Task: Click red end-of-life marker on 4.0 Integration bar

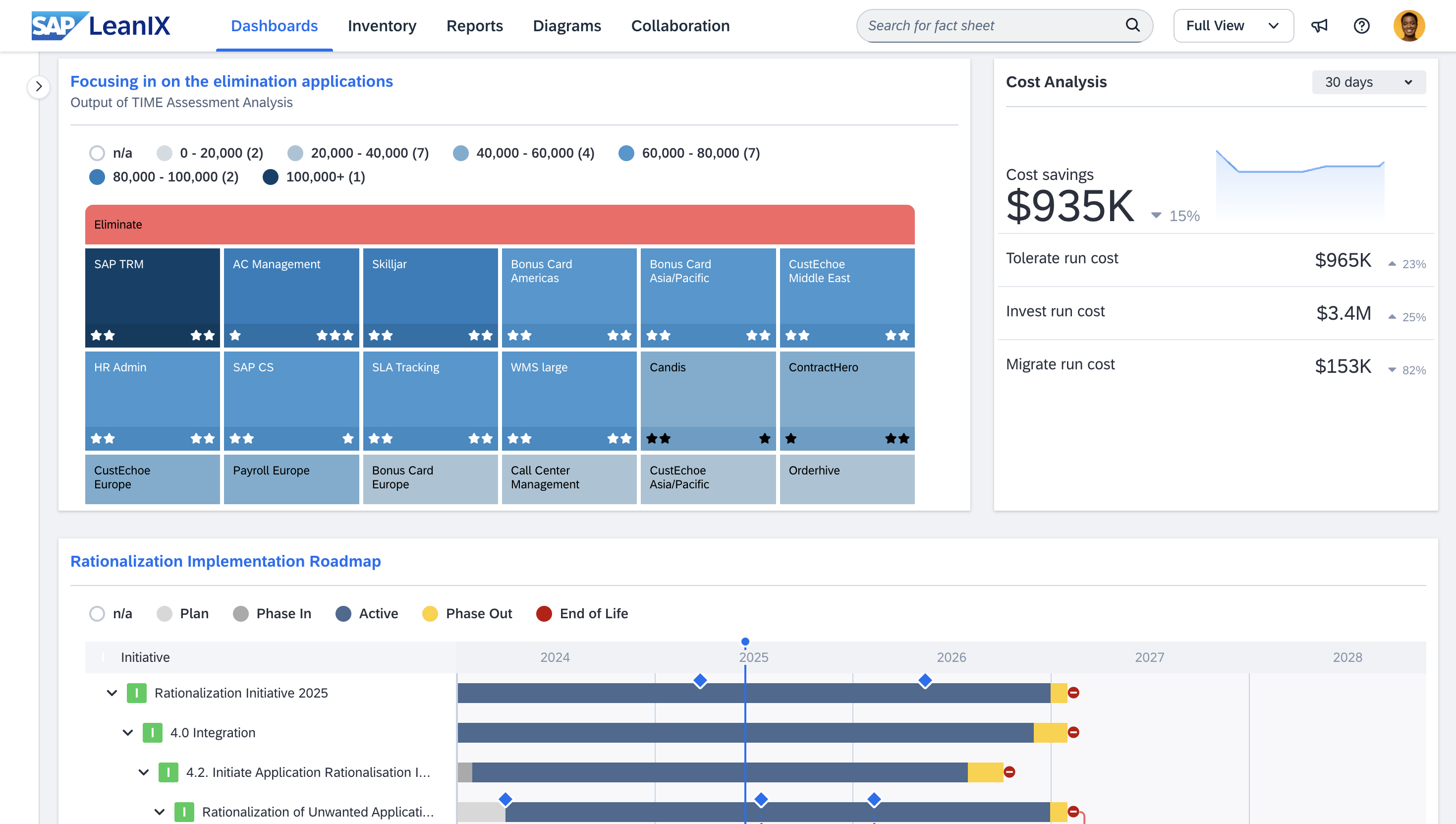Action: pyautogui.click(x=1073, y=732)
